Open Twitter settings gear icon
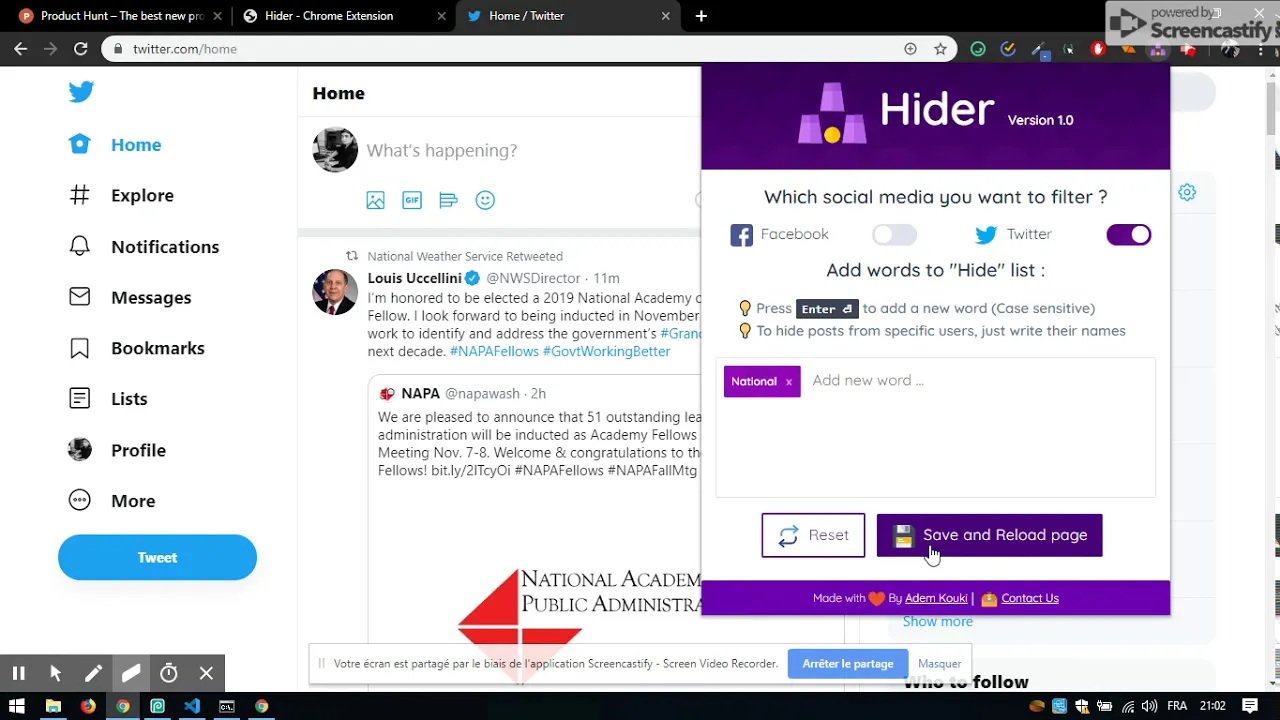The width and height of the screenshot is (1280, 720). (x=1187, y=192)
